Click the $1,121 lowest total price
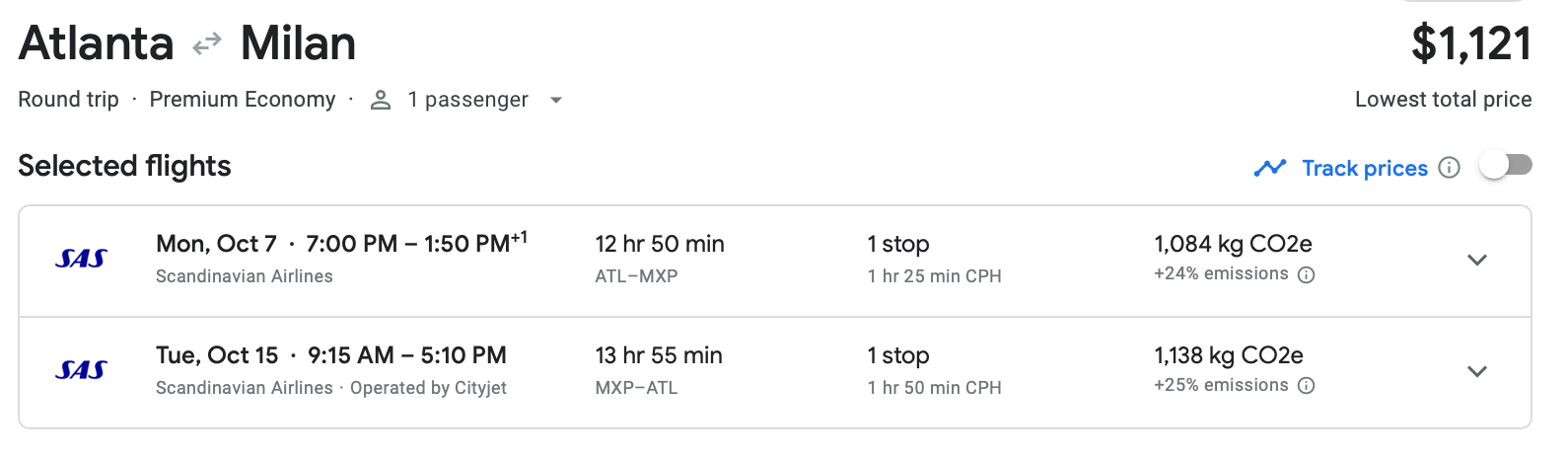Viewport: 1568px width, 460px height. coord(1470,44)
